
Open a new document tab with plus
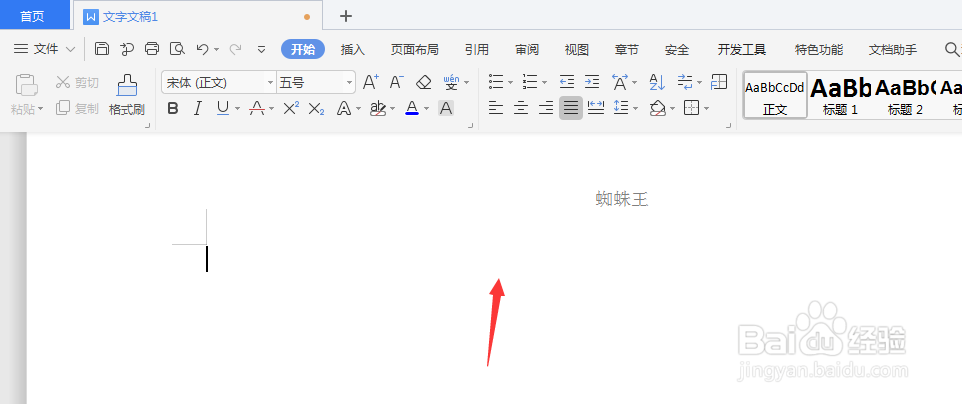(346, 16)
